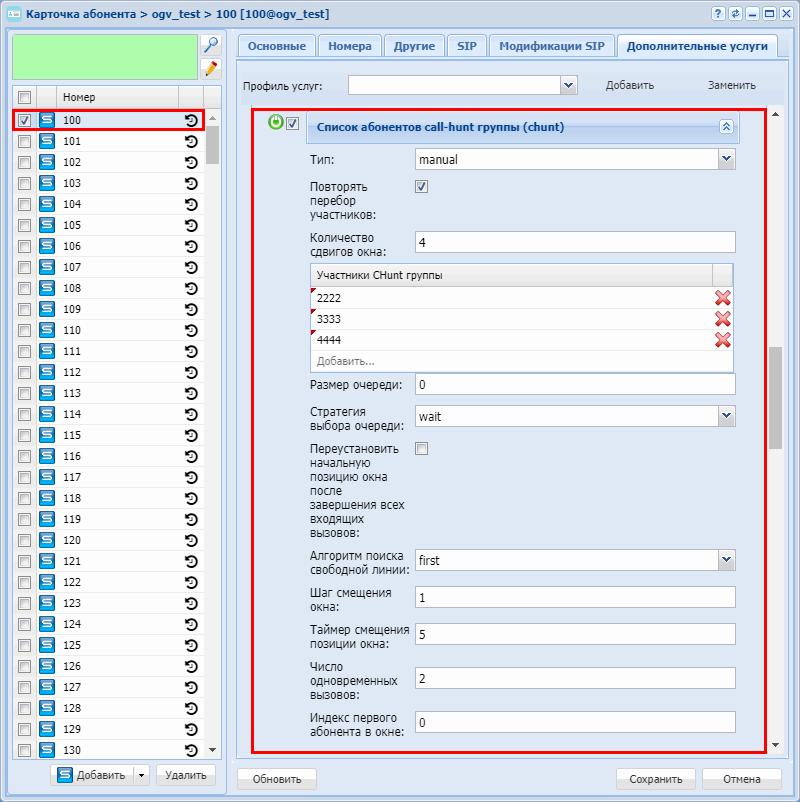Viewport: 800px width, 802px height.
Task: Collapse the call-hunt group list section
Action: 726,127
